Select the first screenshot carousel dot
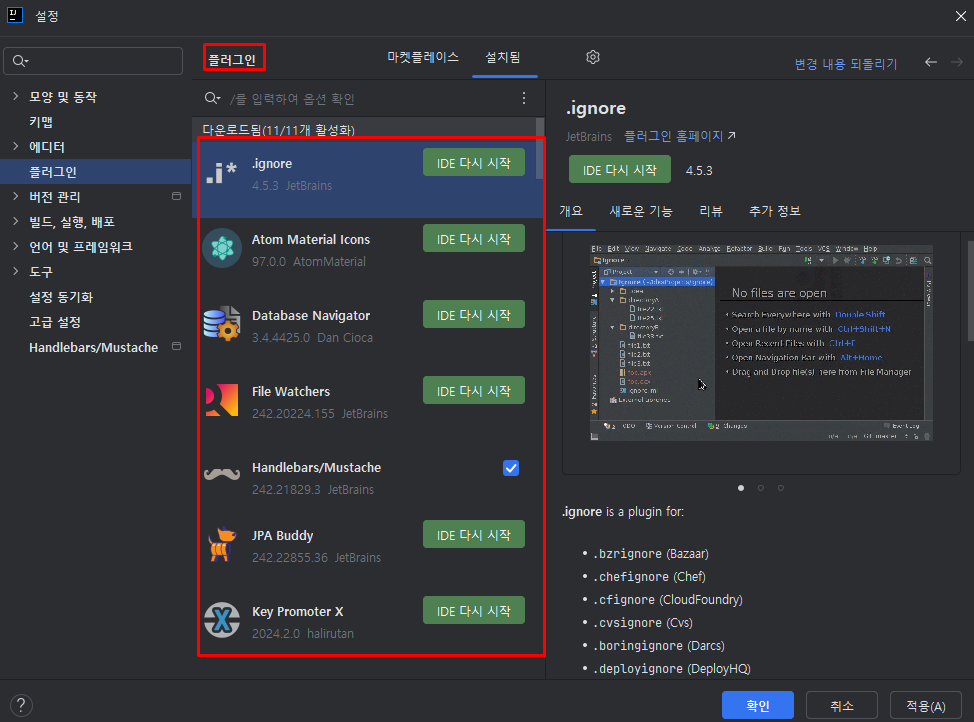 pyautogui.click(x=740, y=488)
